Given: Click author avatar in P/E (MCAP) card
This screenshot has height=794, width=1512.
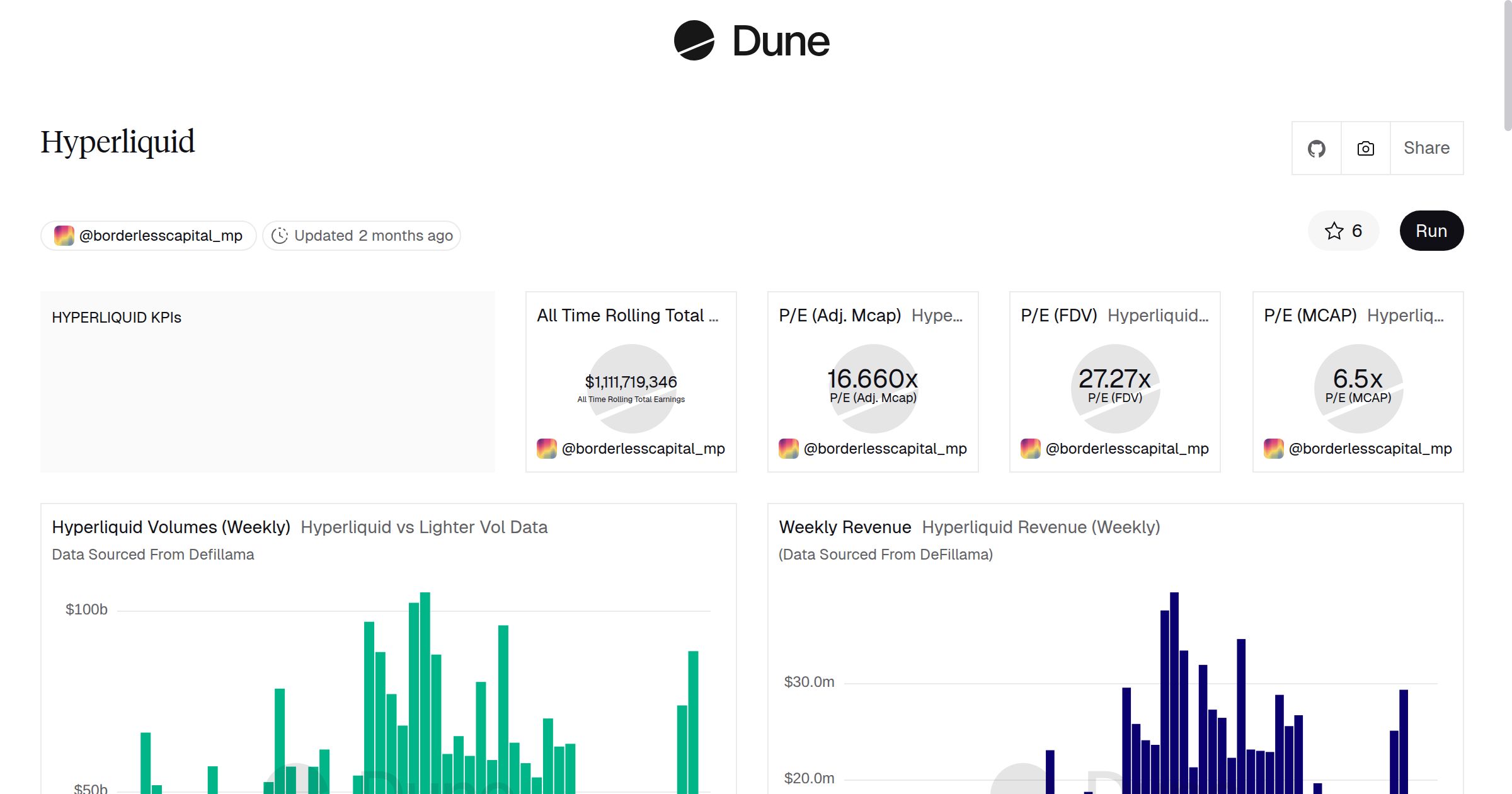Looking at the screenshot, I should tap(1274, 449).
